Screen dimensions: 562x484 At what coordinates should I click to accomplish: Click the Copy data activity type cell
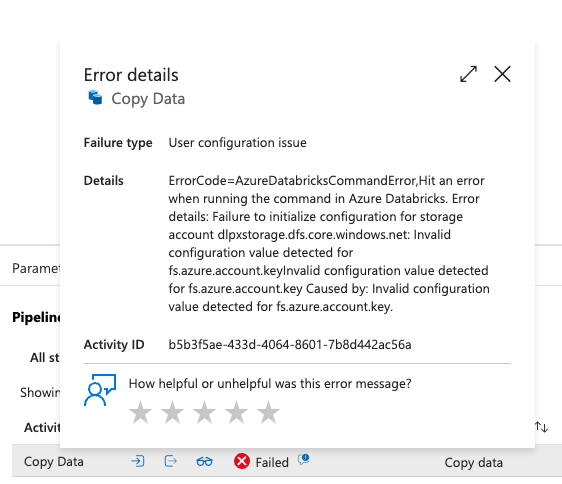(473, 462)
